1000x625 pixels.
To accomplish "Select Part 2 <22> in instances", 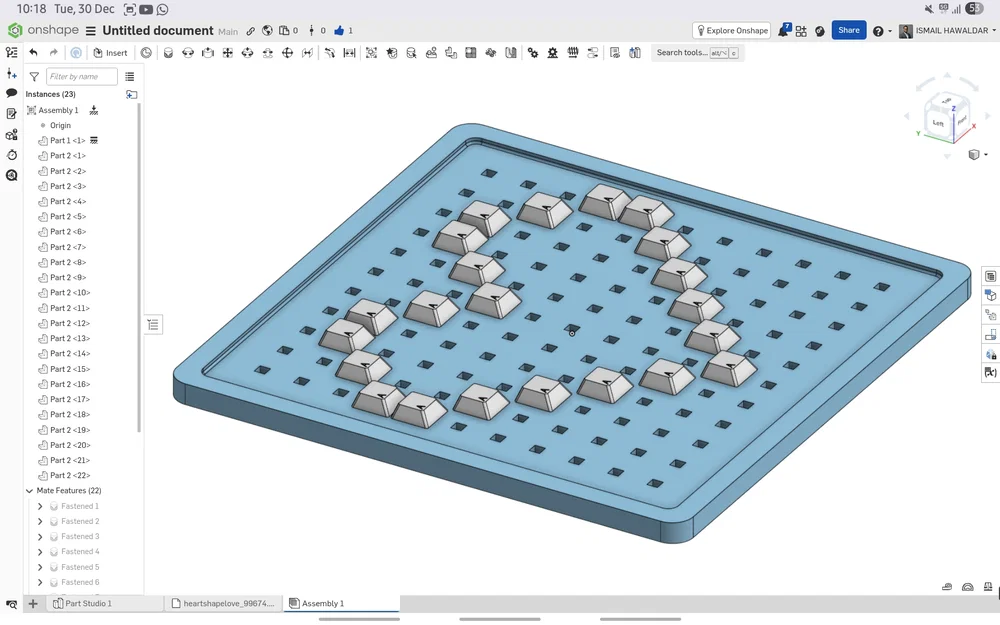I will click(70, 475).
